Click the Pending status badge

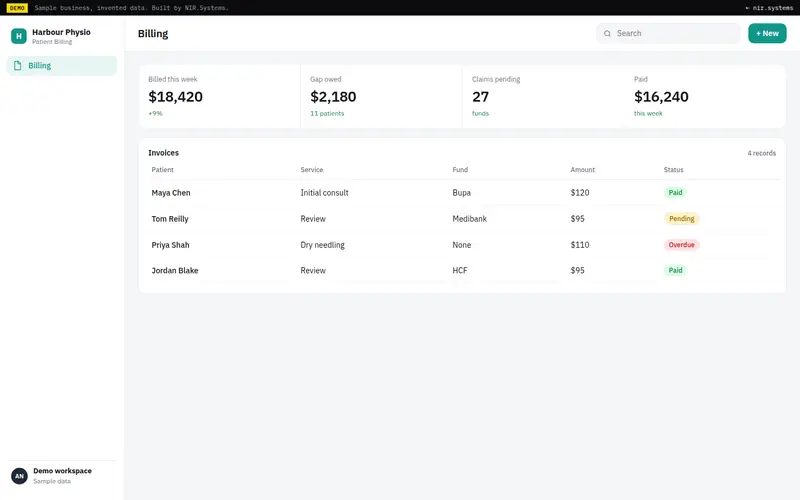[681, 219]
